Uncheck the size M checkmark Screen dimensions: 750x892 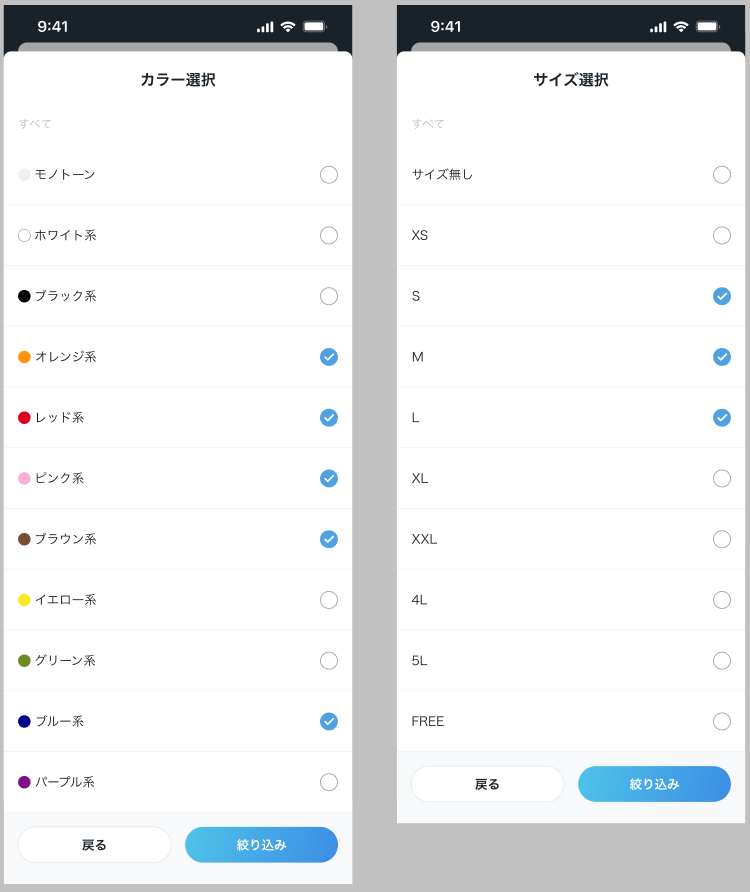coord(722,357)
